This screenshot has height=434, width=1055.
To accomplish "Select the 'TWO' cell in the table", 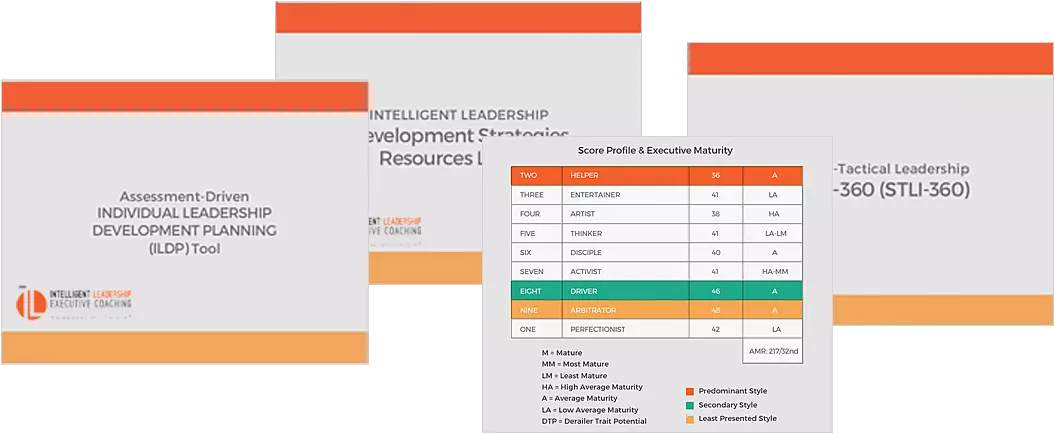I will [536, 176].
